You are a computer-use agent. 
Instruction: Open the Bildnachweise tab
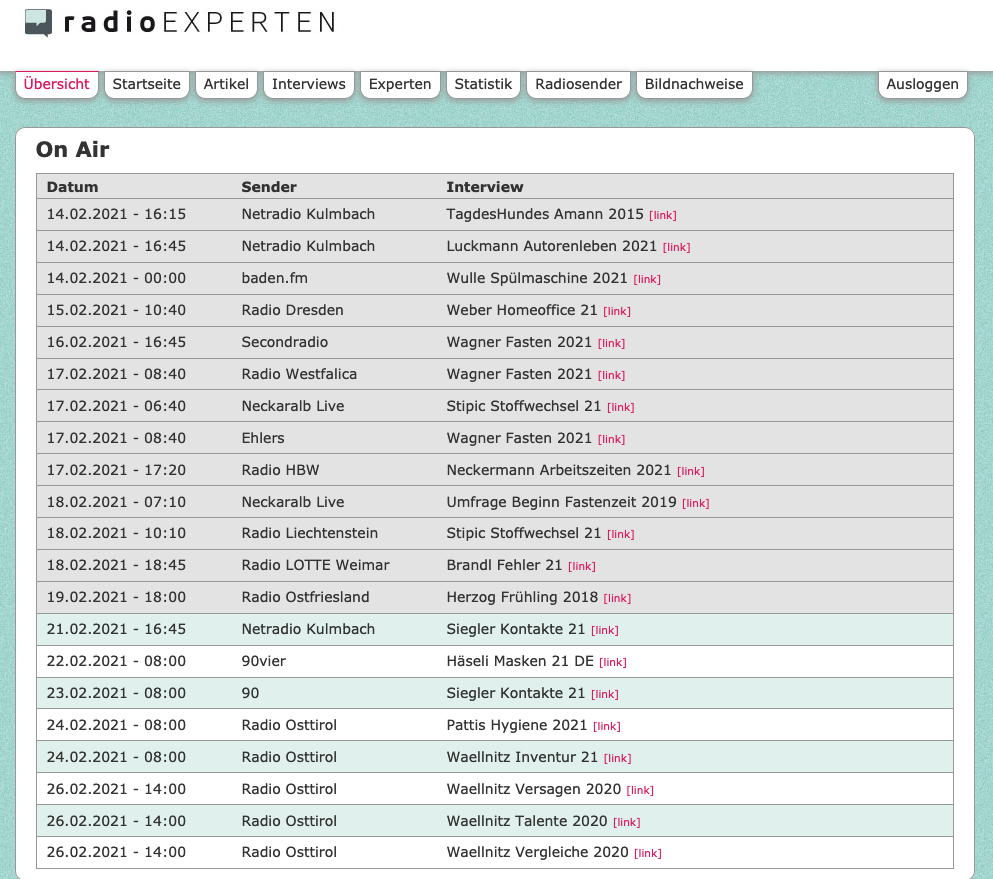tap(693, 84)
